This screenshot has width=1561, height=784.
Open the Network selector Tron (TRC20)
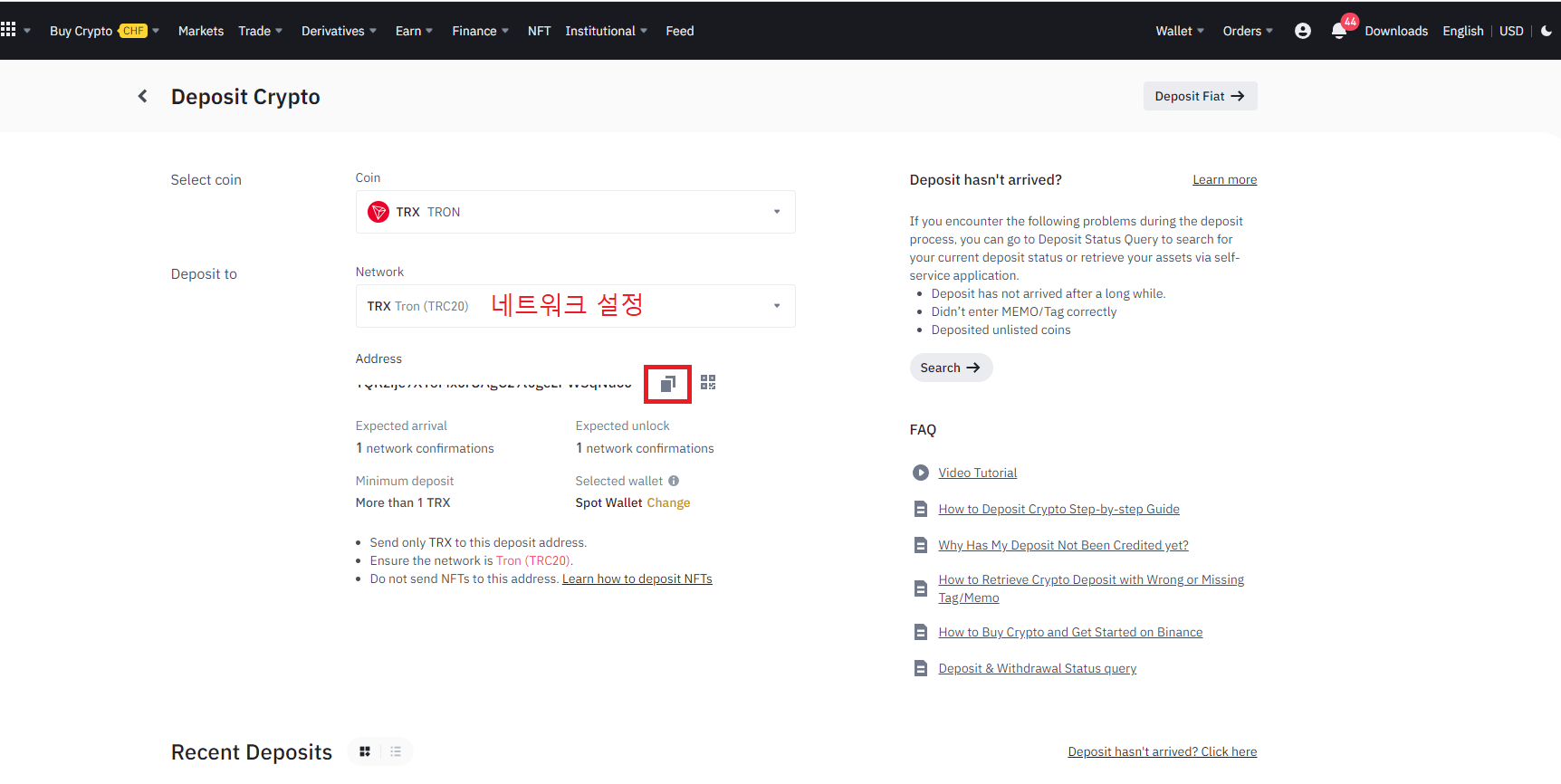576,306
